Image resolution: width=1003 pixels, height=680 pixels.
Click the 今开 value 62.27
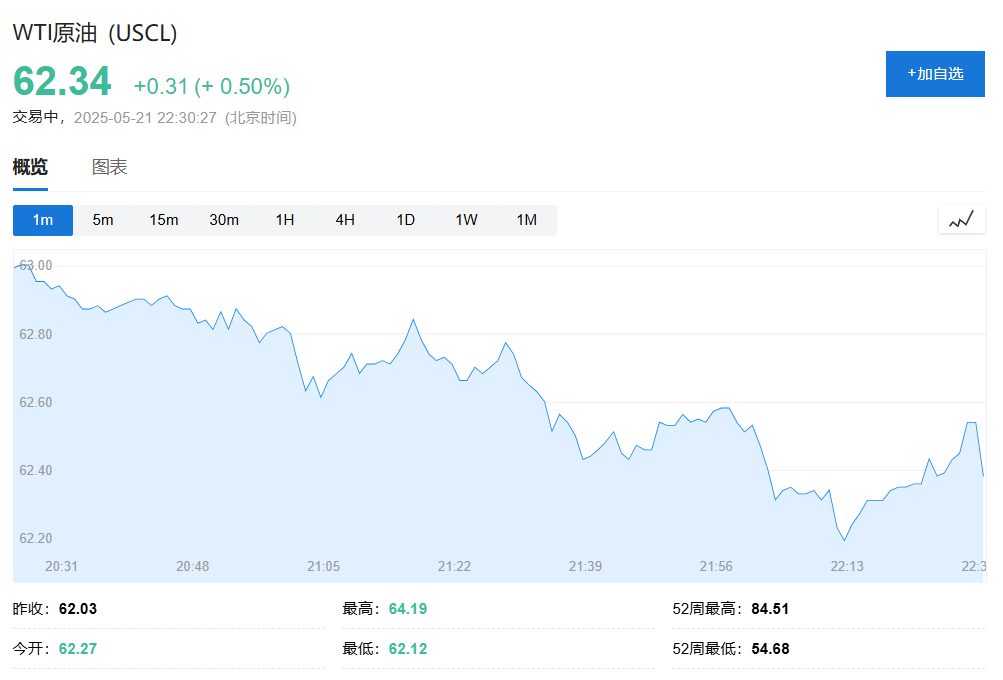(x=78, y=649)
